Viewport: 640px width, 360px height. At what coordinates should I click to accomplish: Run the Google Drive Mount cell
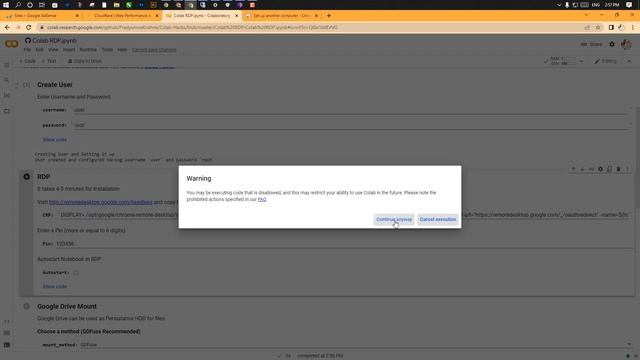pos(27,306)
